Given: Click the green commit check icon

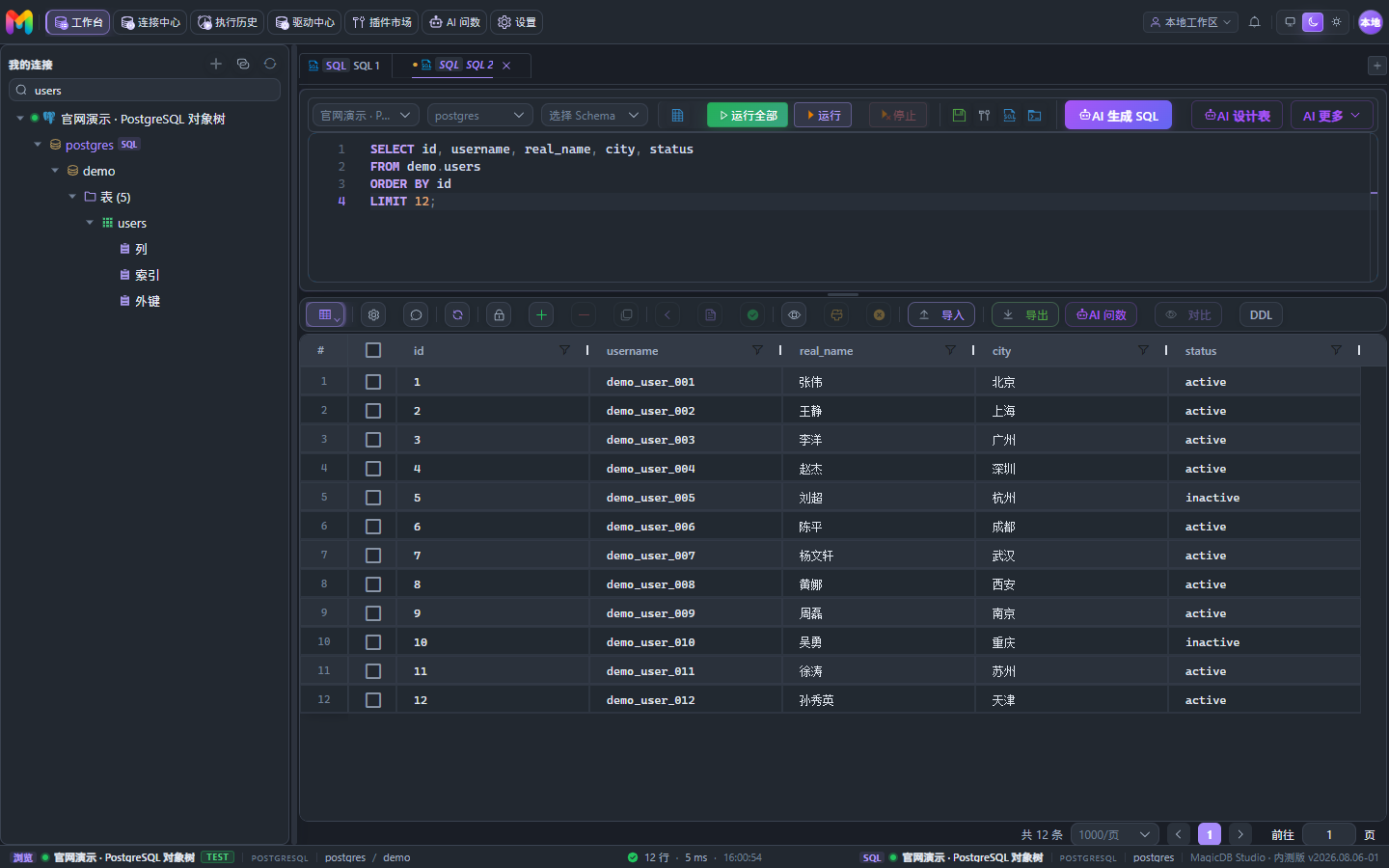Looking at the screenshot, I should pyautogui.click(x=752, y=314).
